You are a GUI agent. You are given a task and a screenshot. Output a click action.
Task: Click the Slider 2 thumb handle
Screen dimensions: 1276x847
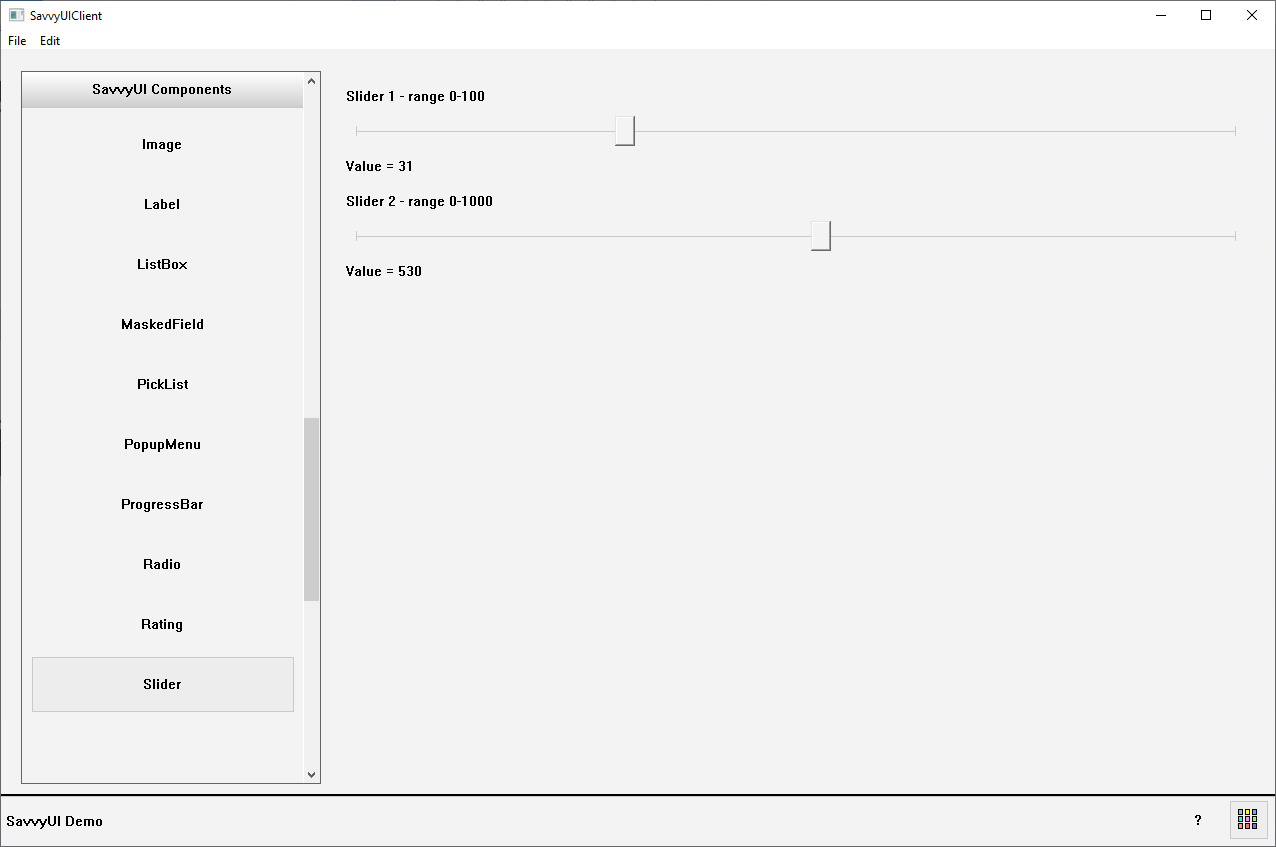(x=821, y=236)
